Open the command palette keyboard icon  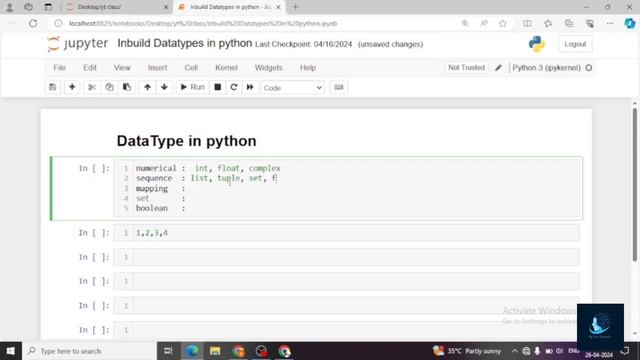(x=339, y=87)
